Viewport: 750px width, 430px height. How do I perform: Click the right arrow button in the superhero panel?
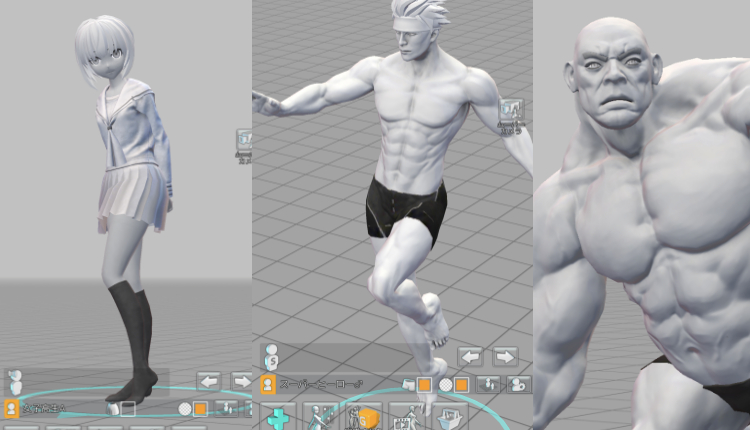(505, 357)
